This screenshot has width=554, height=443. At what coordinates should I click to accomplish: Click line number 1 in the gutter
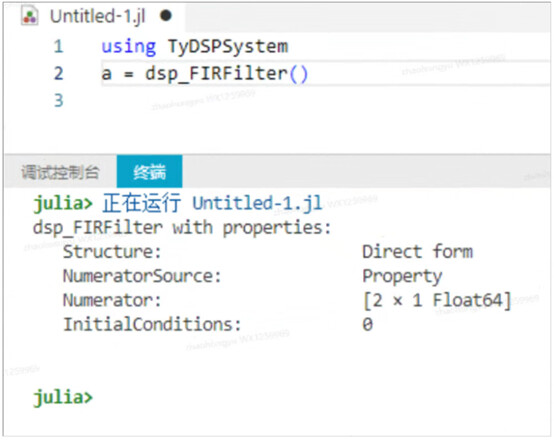click(59, 47)
